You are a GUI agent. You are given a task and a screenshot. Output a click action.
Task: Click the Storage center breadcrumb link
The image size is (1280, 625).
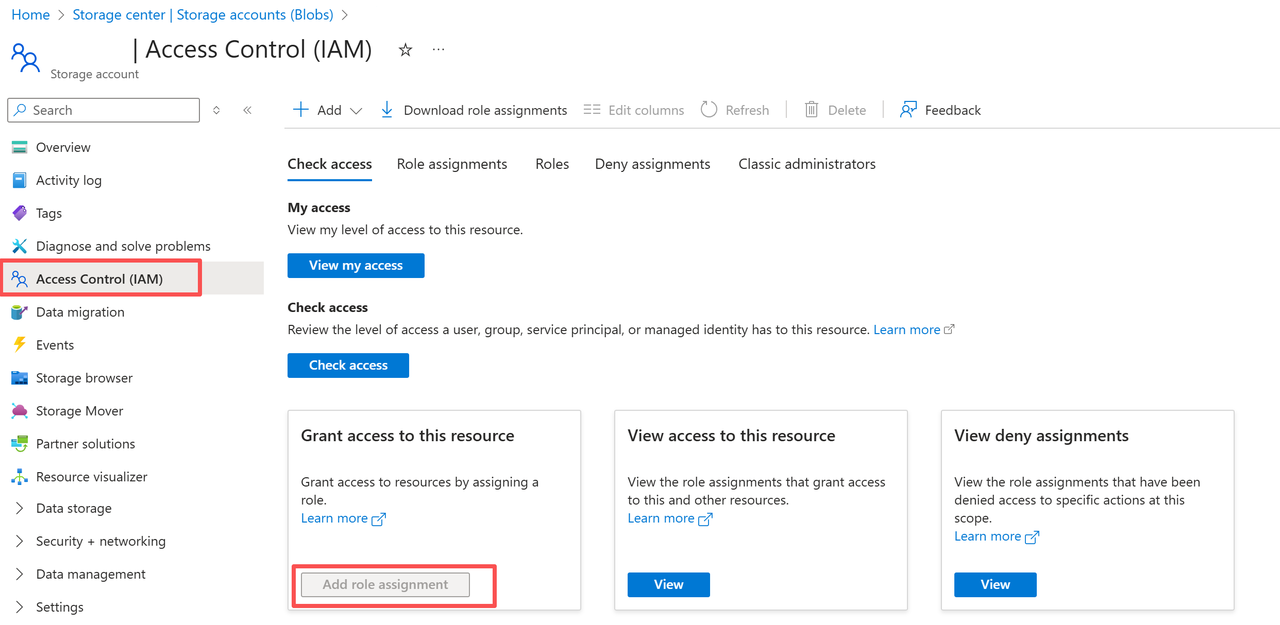(204, 15)
